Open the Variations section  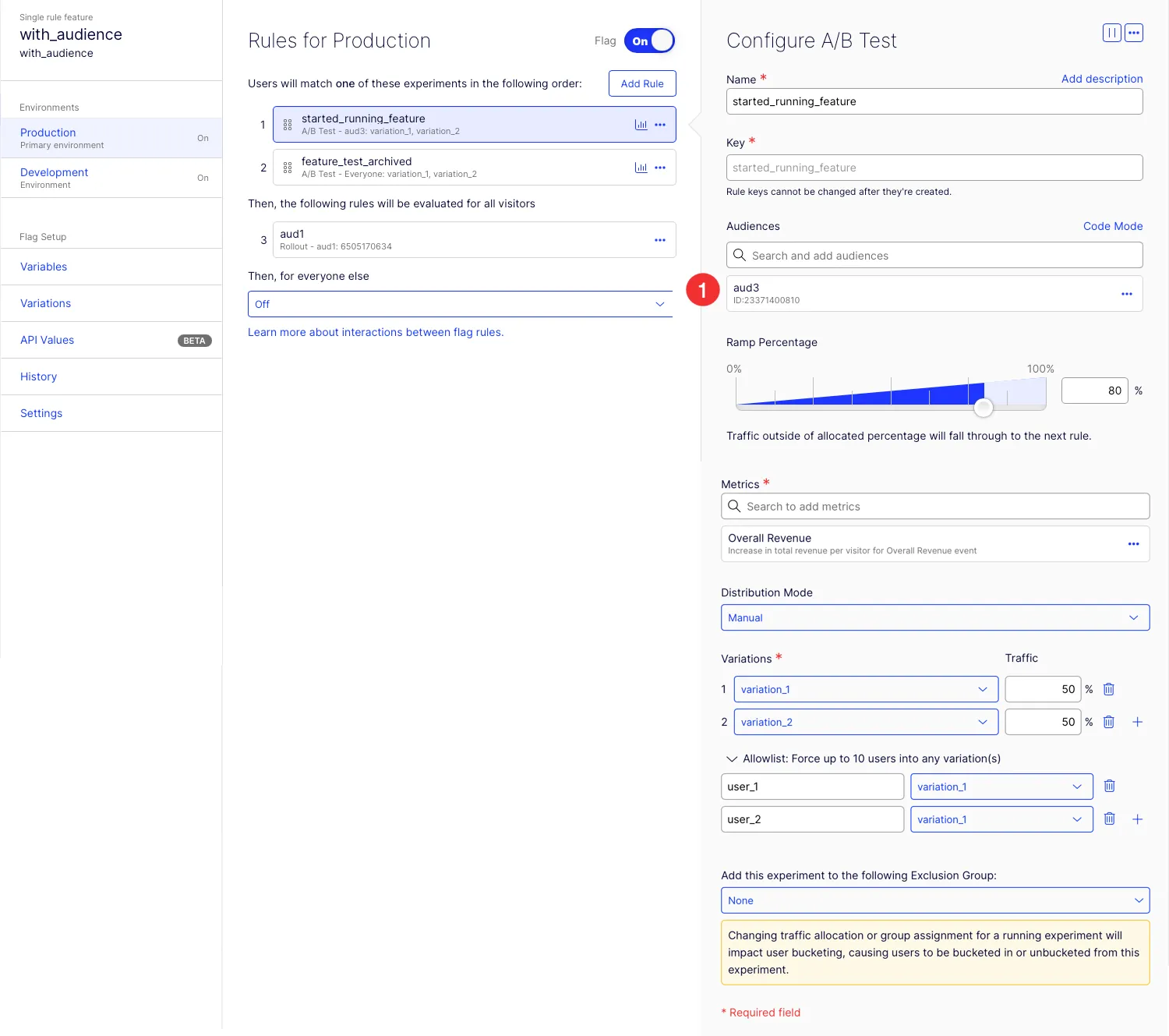click(111, 303)
